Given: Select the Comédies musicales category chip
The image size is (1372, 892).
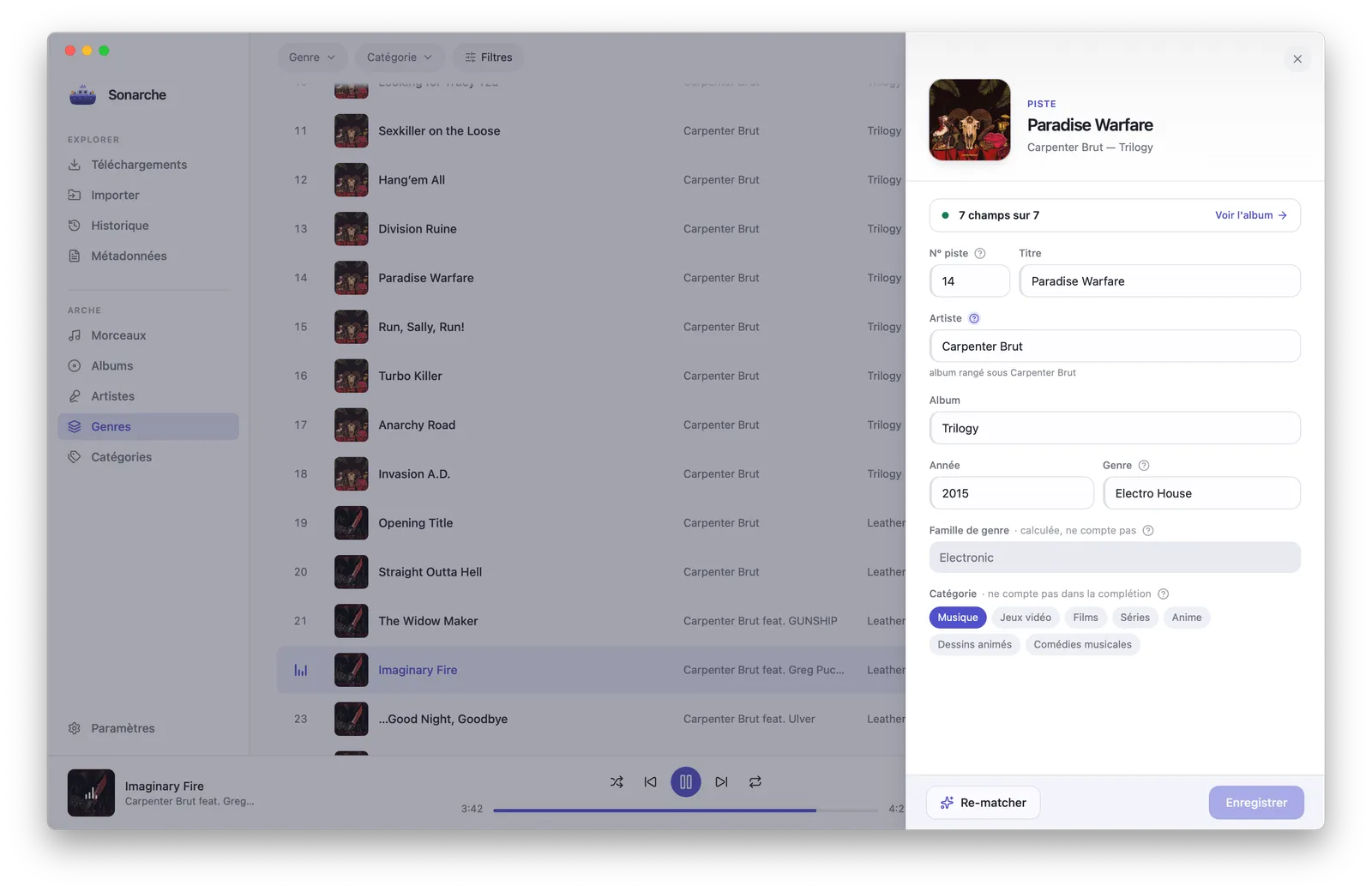Looking at the screenshot, I should 1083,645.
